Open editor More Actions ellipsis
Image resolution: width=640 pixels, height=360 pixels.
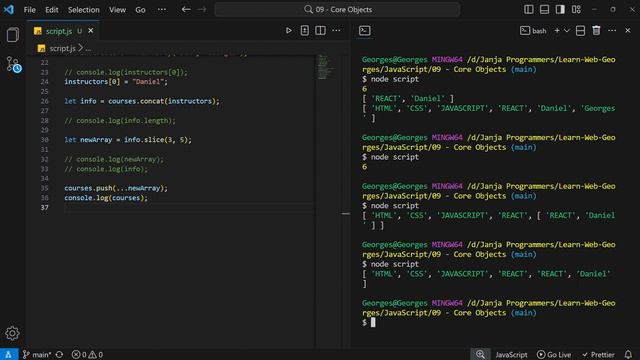(x=336, y=31)
